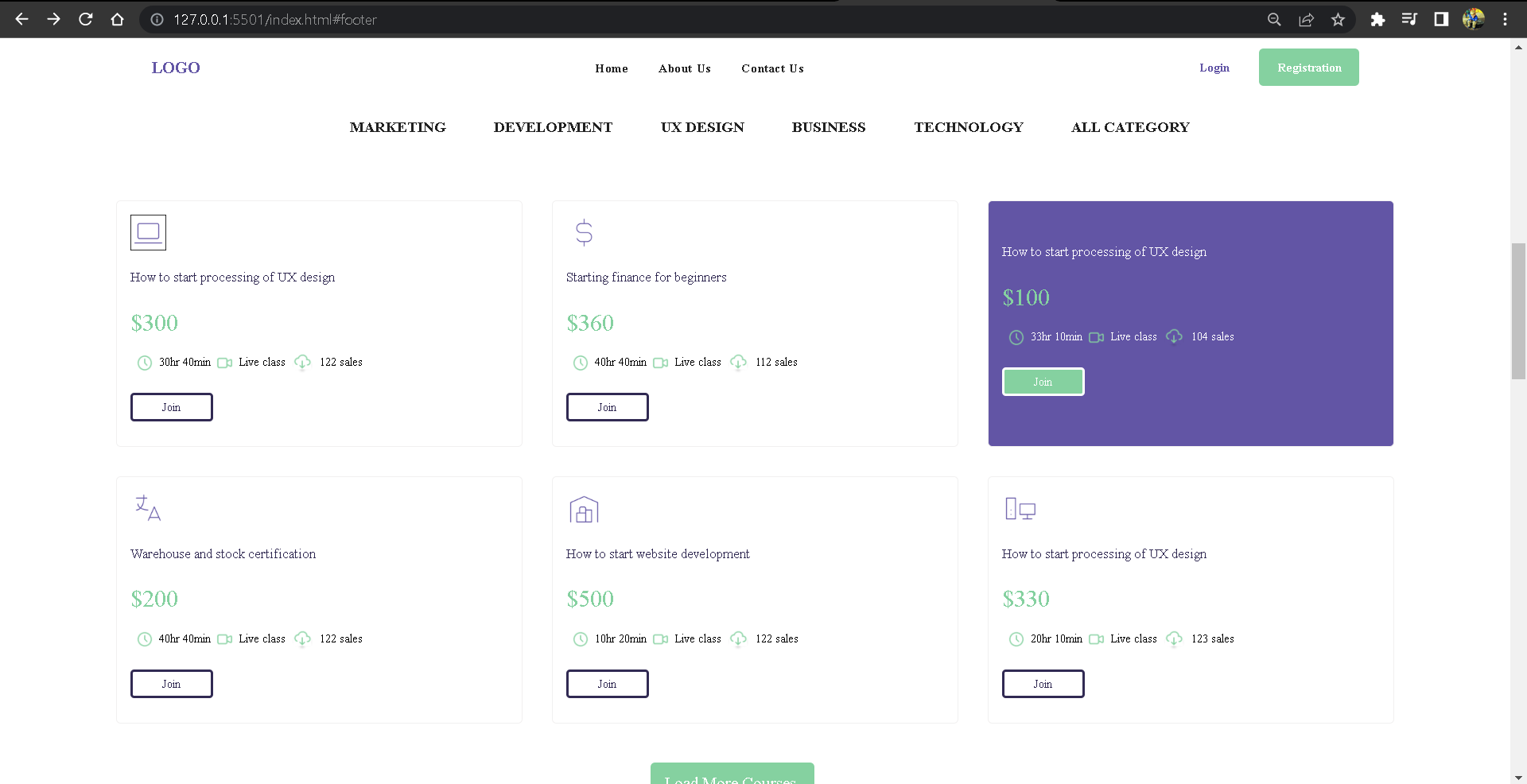Open the All Category menu
The image size is (1527, 784).
[x=1130, y=127]
